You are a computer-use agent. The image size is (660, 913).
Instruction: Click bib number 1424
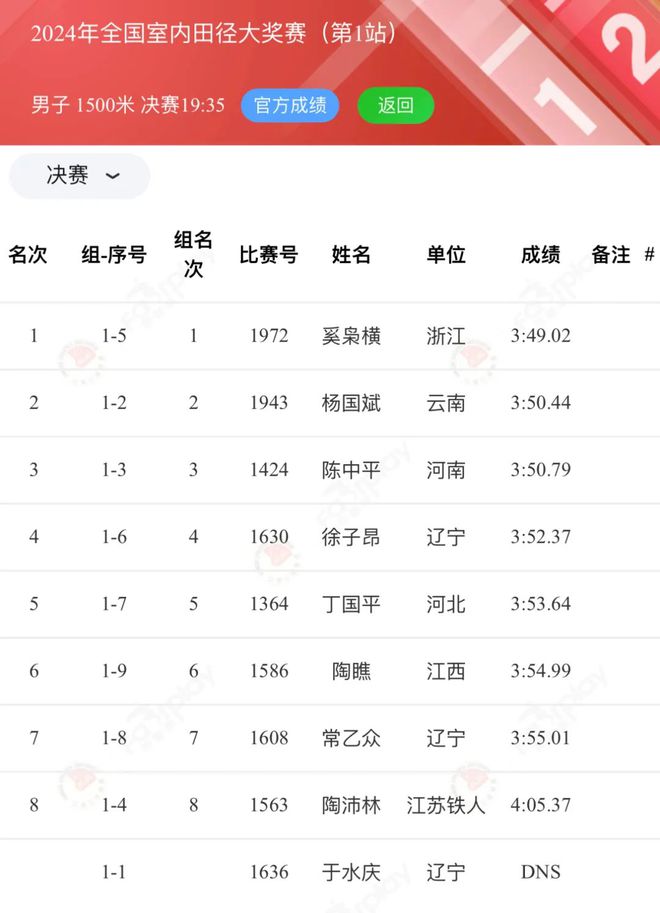click(x=269, y=470)
